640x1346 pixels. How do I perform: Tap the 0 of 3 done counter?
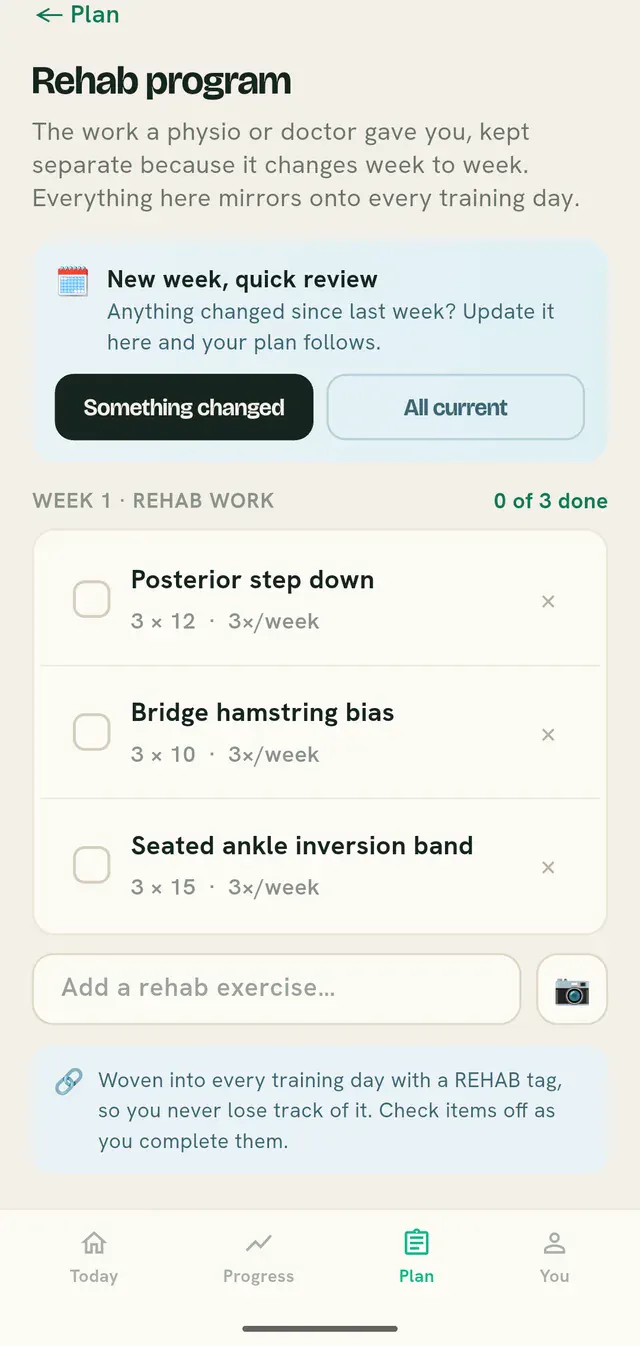point(551,501)
